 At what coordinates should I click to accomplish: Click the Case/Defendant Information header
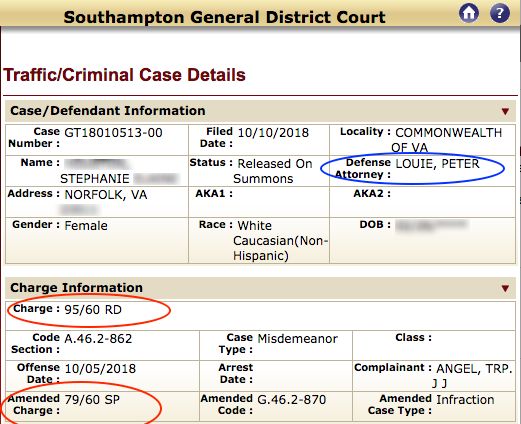click(108, 111)
